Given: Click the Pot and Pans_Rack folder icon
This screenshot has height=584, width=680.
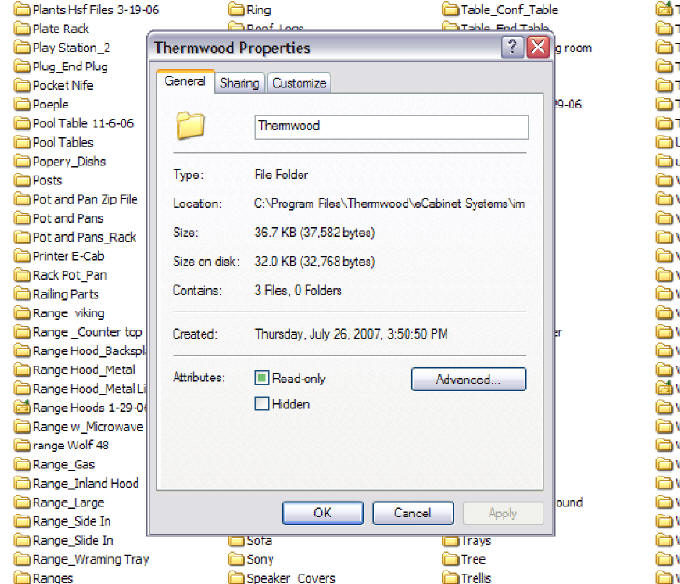Looking at the screenshot, I should click(x=22, y=237).
